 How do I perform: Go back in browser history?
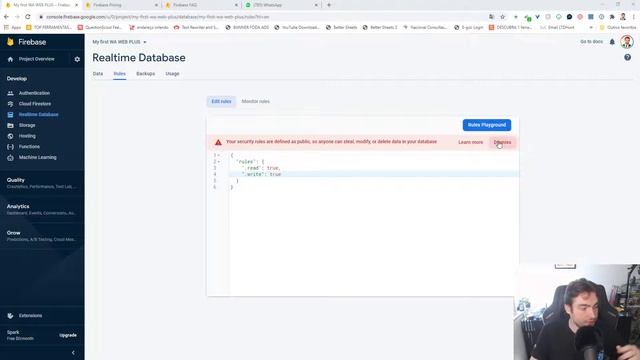pos(6,17)
